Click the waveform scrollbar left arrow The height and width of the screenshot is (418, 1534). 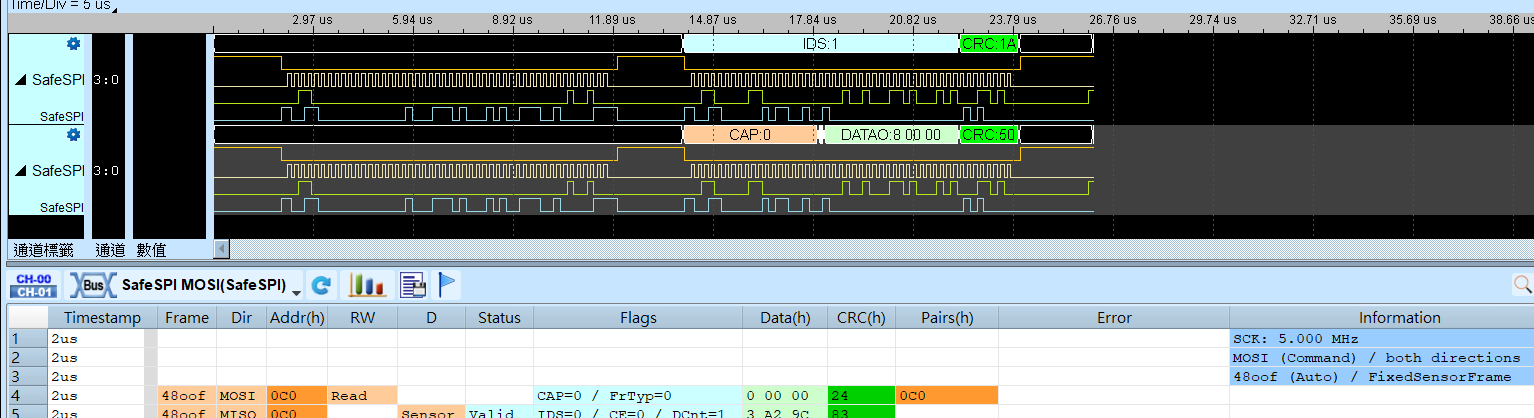(222, 249)
